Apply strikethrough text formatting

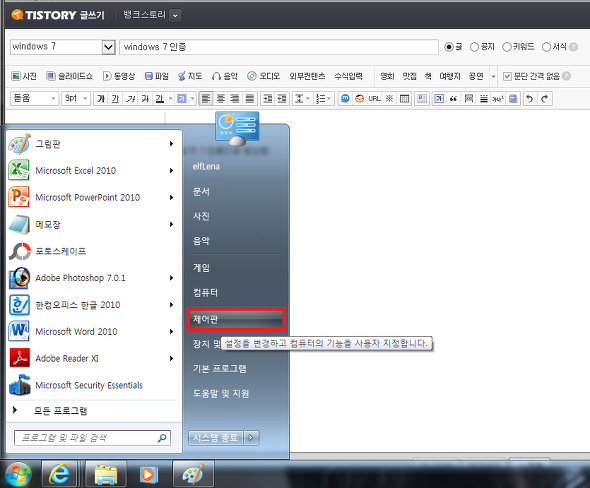point(145,99)
